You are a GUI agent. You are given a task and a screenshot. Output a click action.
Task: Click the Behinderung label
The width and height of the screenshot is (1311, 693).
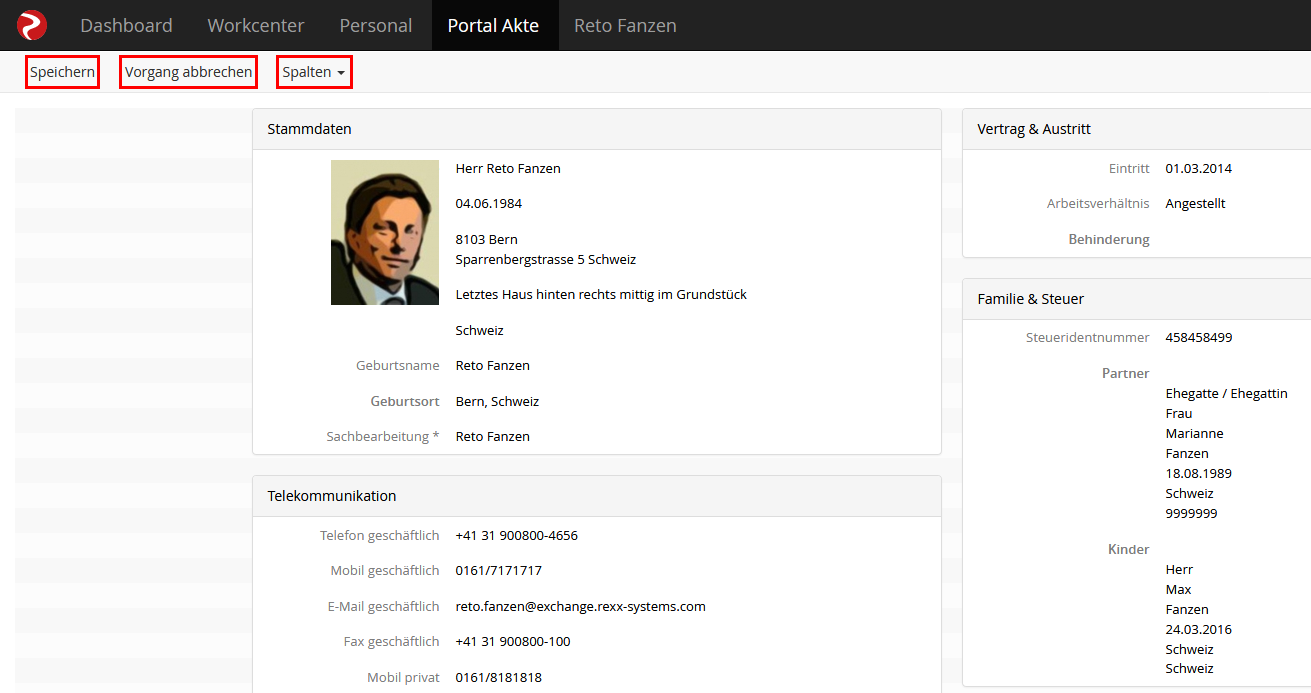1109,239
